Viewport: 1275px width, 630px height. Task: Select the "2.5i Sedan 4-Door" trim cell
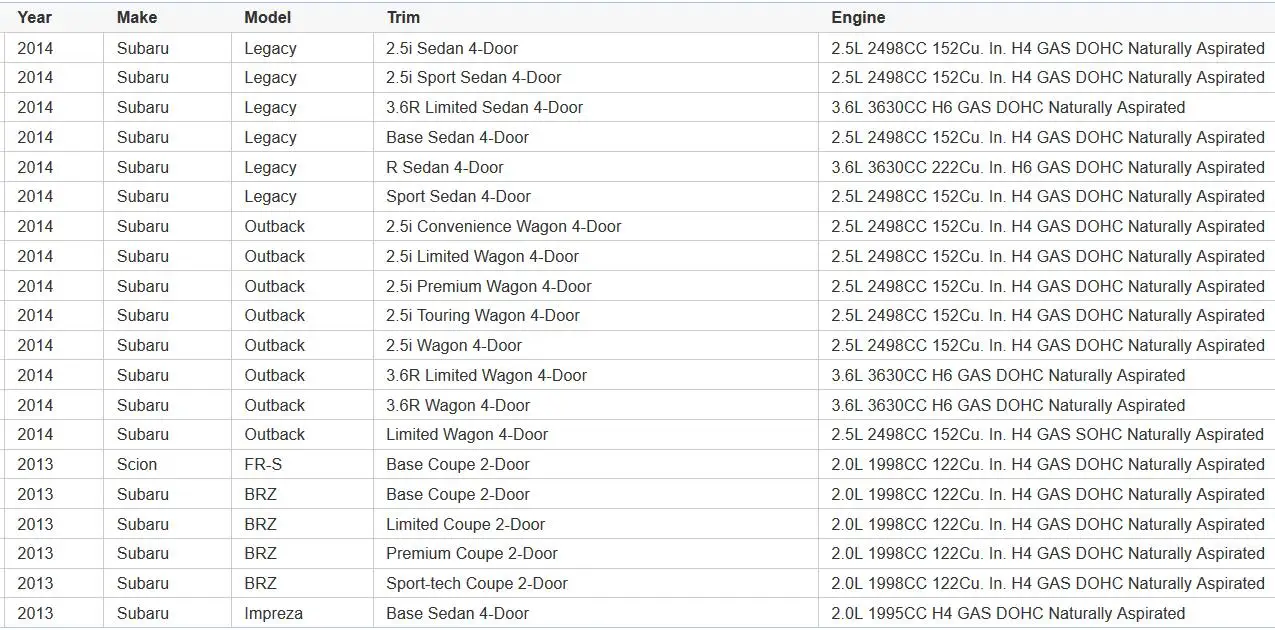click(596, 48)
